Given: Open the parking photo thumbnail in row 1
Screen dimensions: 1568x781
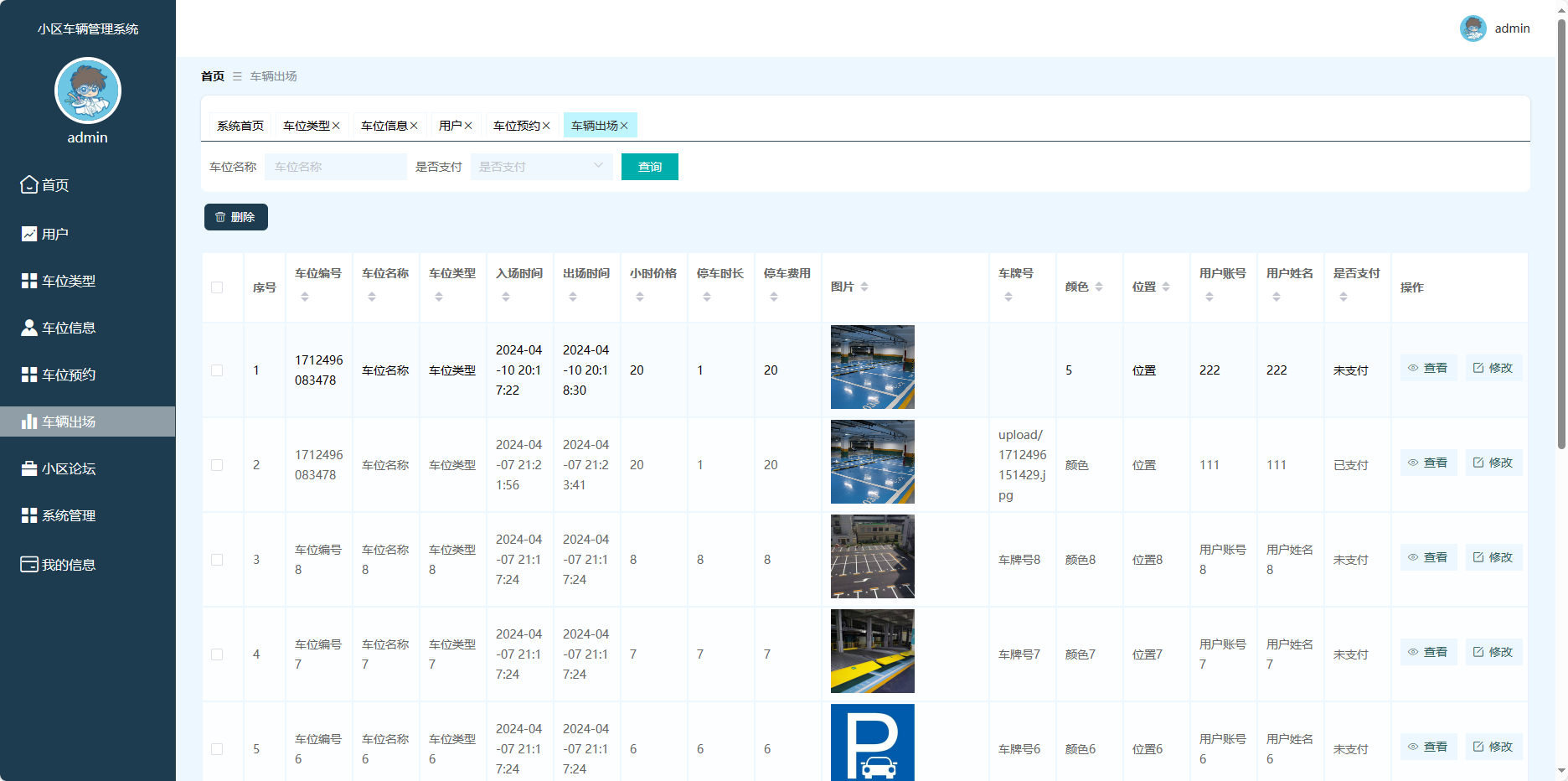Looking at the screenshot, I should click(x=873, y=367).
